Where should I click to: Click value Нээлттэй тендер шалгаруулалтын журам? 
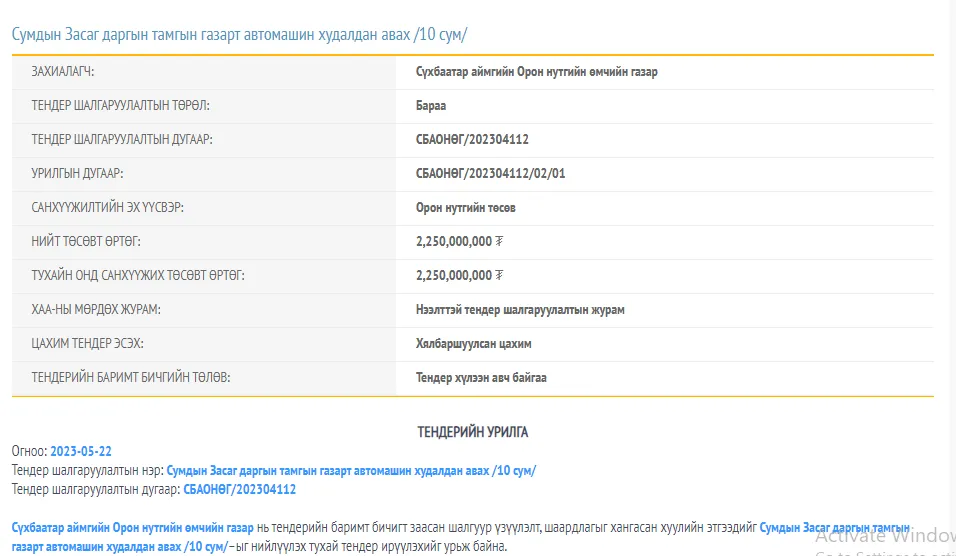(x=520, y=310)
